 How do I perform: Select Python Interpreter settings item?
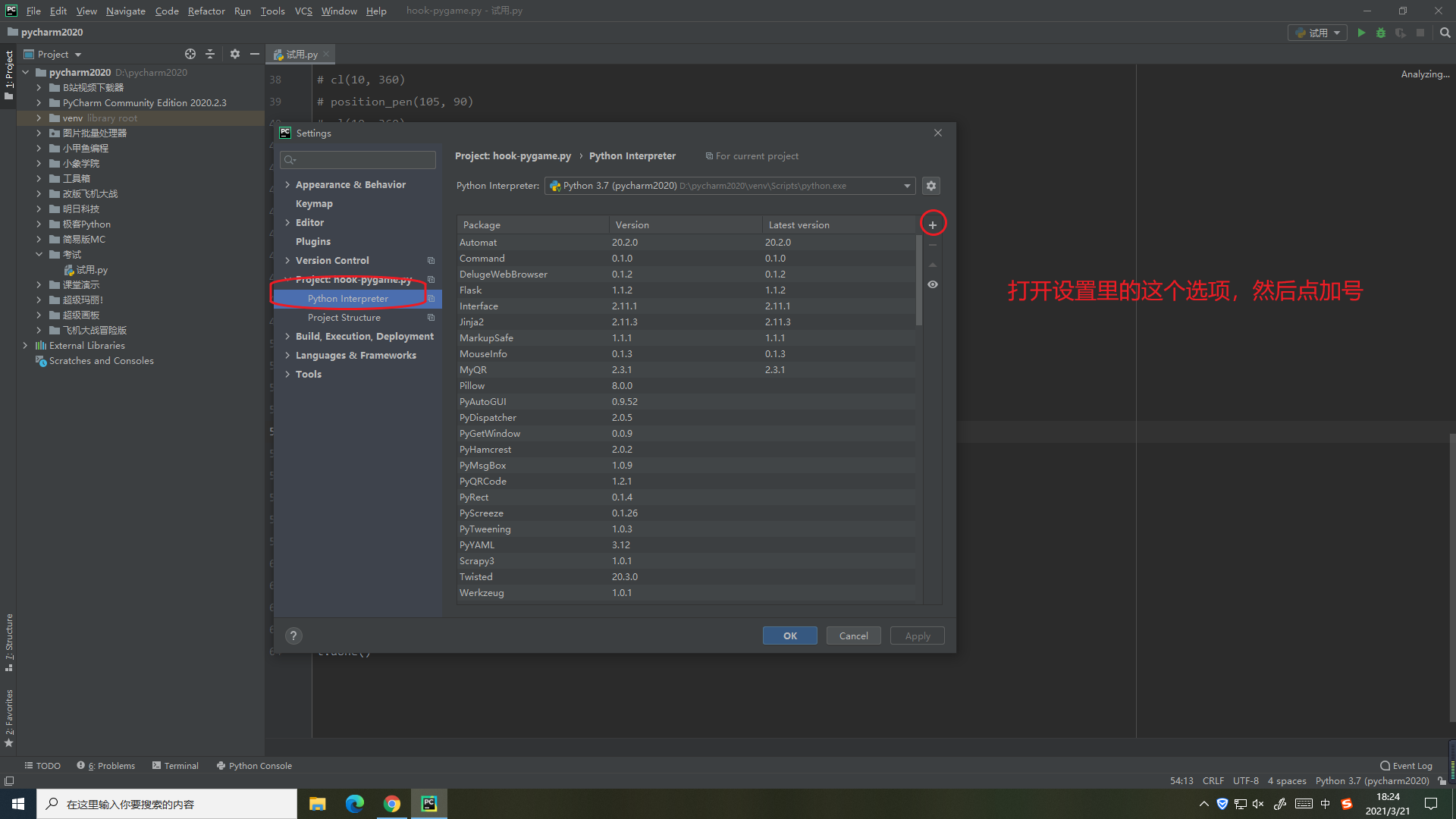[358, 299]
